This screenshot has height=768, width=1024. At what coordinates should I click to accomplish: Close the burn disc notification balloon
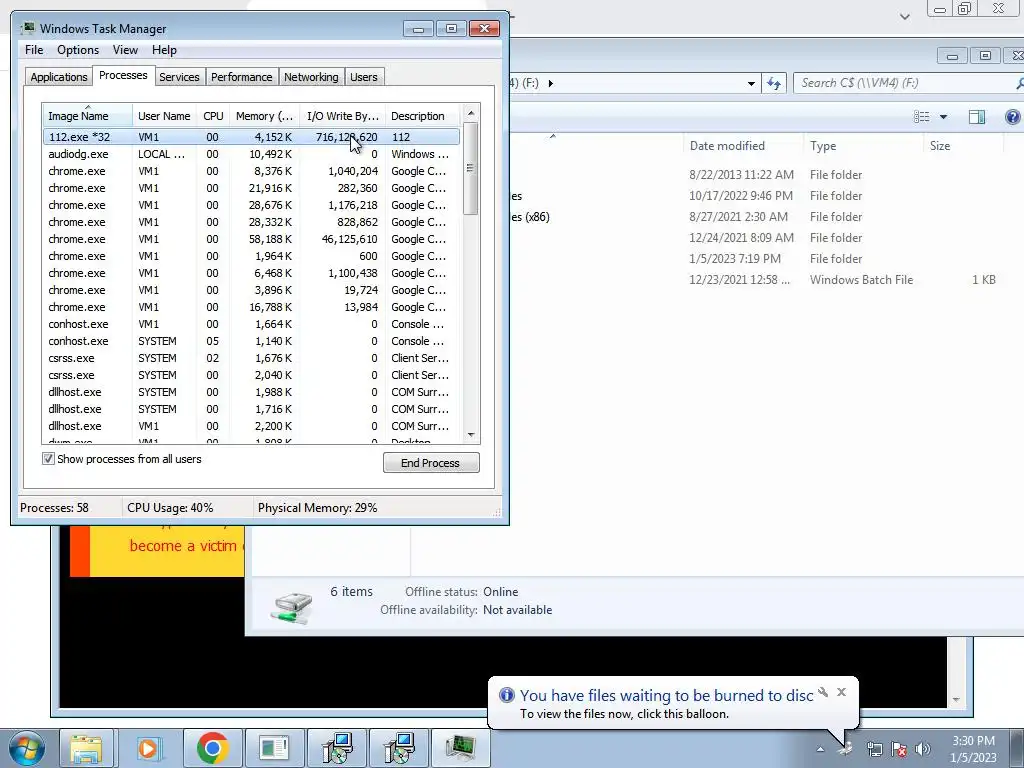tap(841, 692)
